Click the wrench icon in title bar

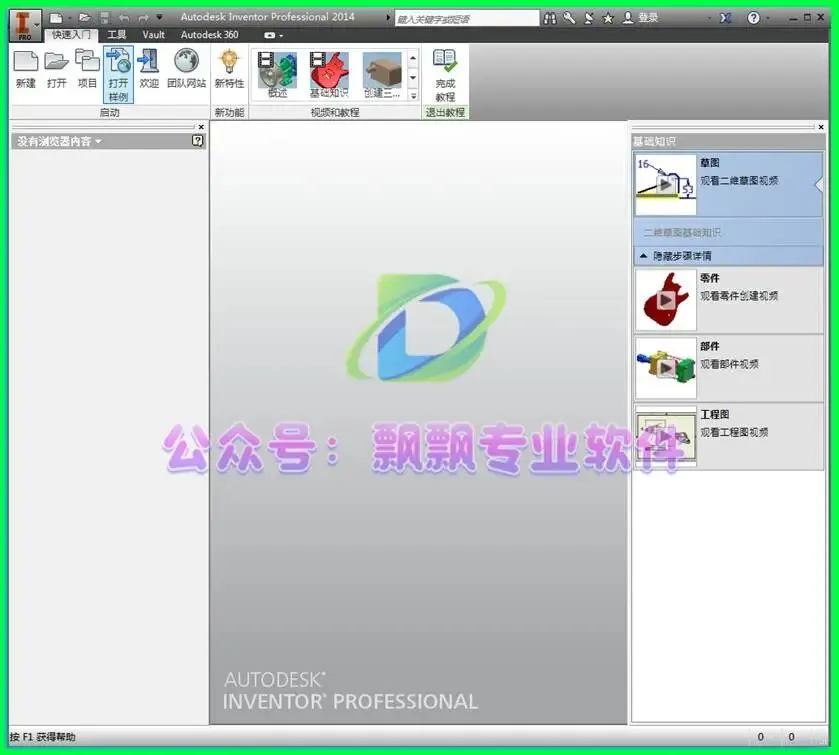[569, 18]
